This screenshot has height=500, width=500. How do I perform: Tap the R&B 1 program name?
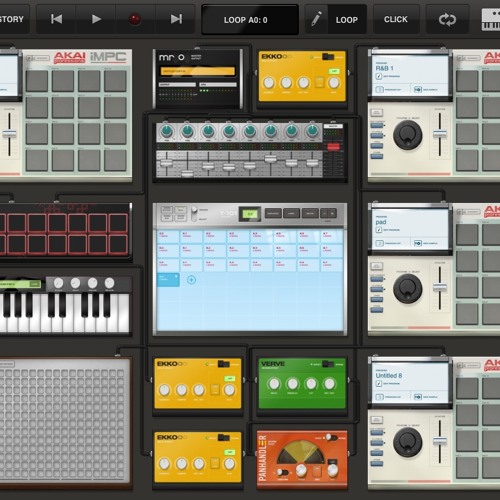point(385,68)
